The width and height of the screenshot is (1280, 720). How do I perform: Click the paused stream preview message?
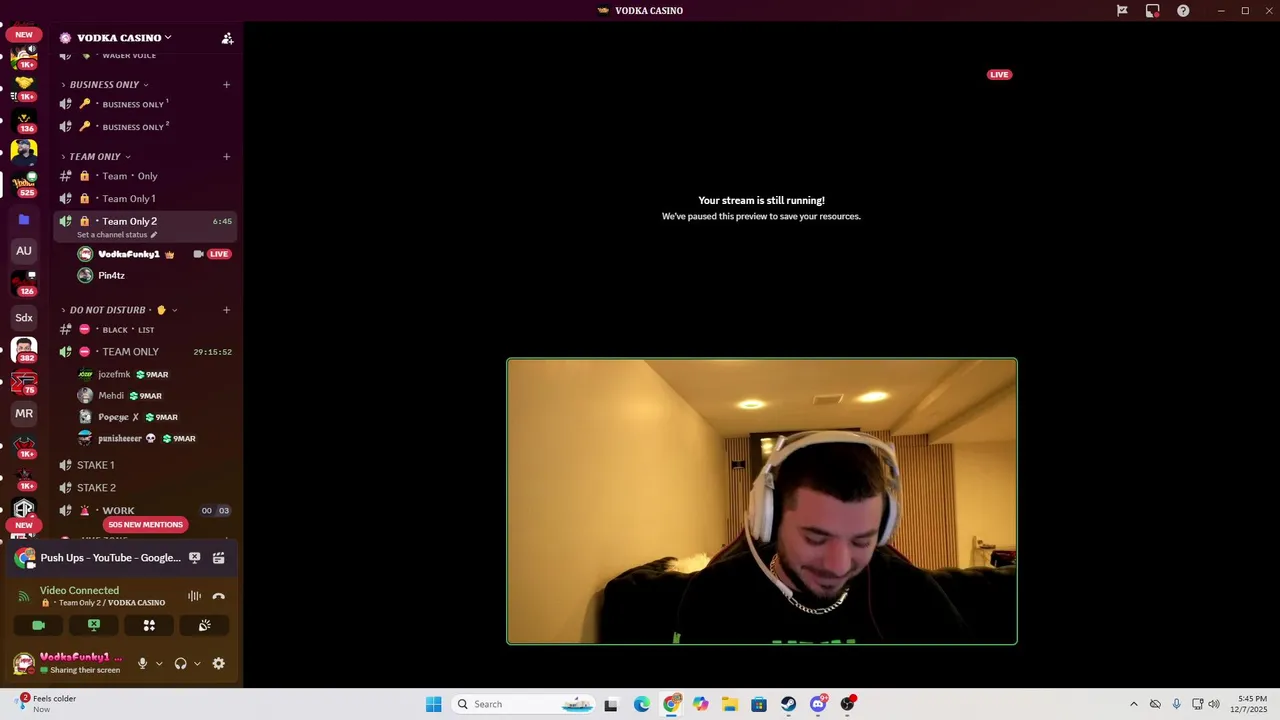pos(761,208)
